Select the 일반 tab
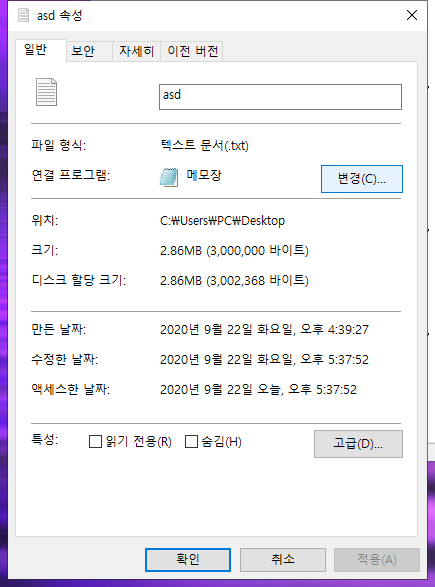 [x=36, y=49]
